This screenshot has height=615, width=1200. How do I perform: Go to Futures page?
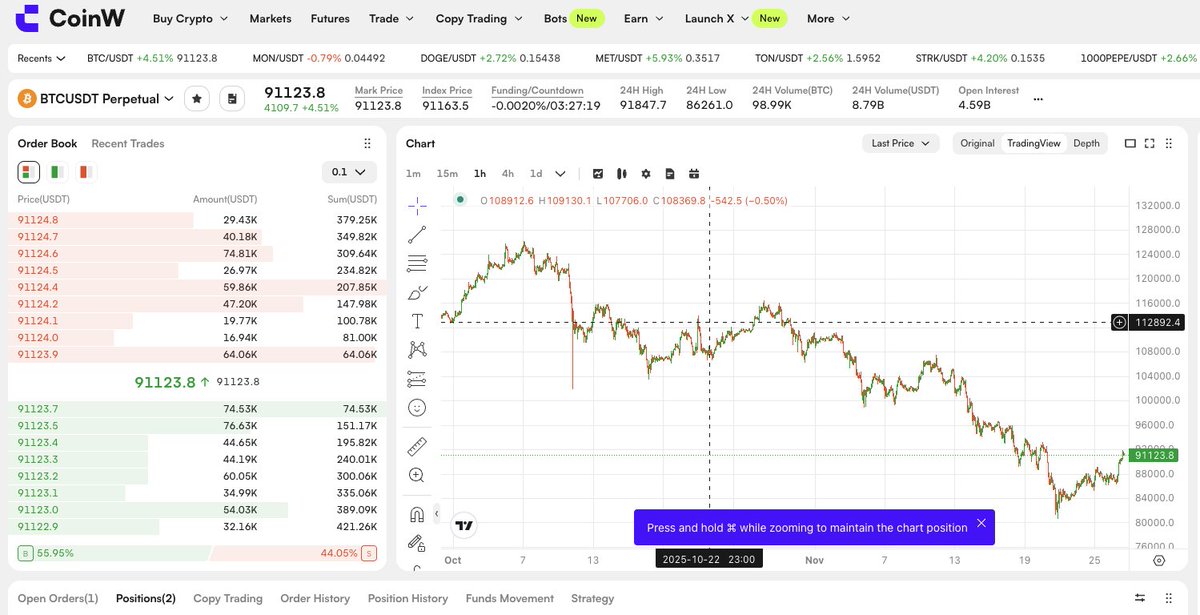tap(330, 18)
